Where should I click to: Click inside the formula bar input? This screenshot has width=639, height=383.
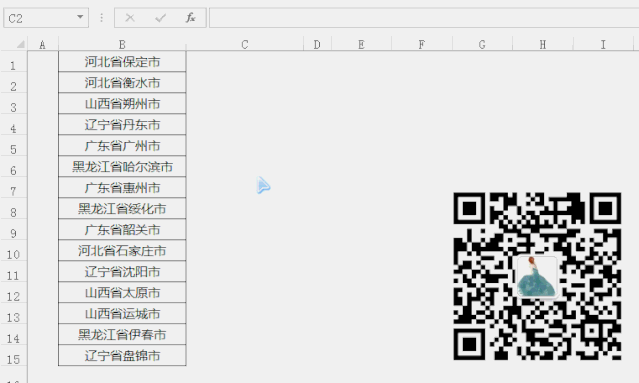(x=424, y=18)
